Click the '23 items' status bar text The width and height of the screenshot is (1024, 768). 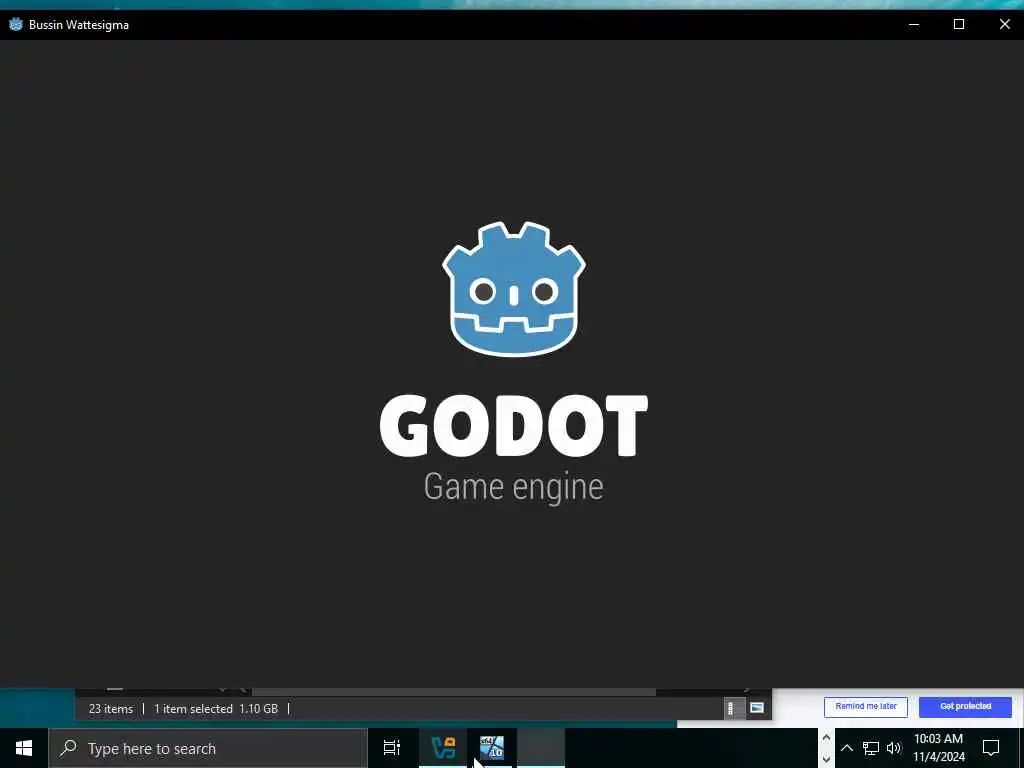tap(110, 709)
